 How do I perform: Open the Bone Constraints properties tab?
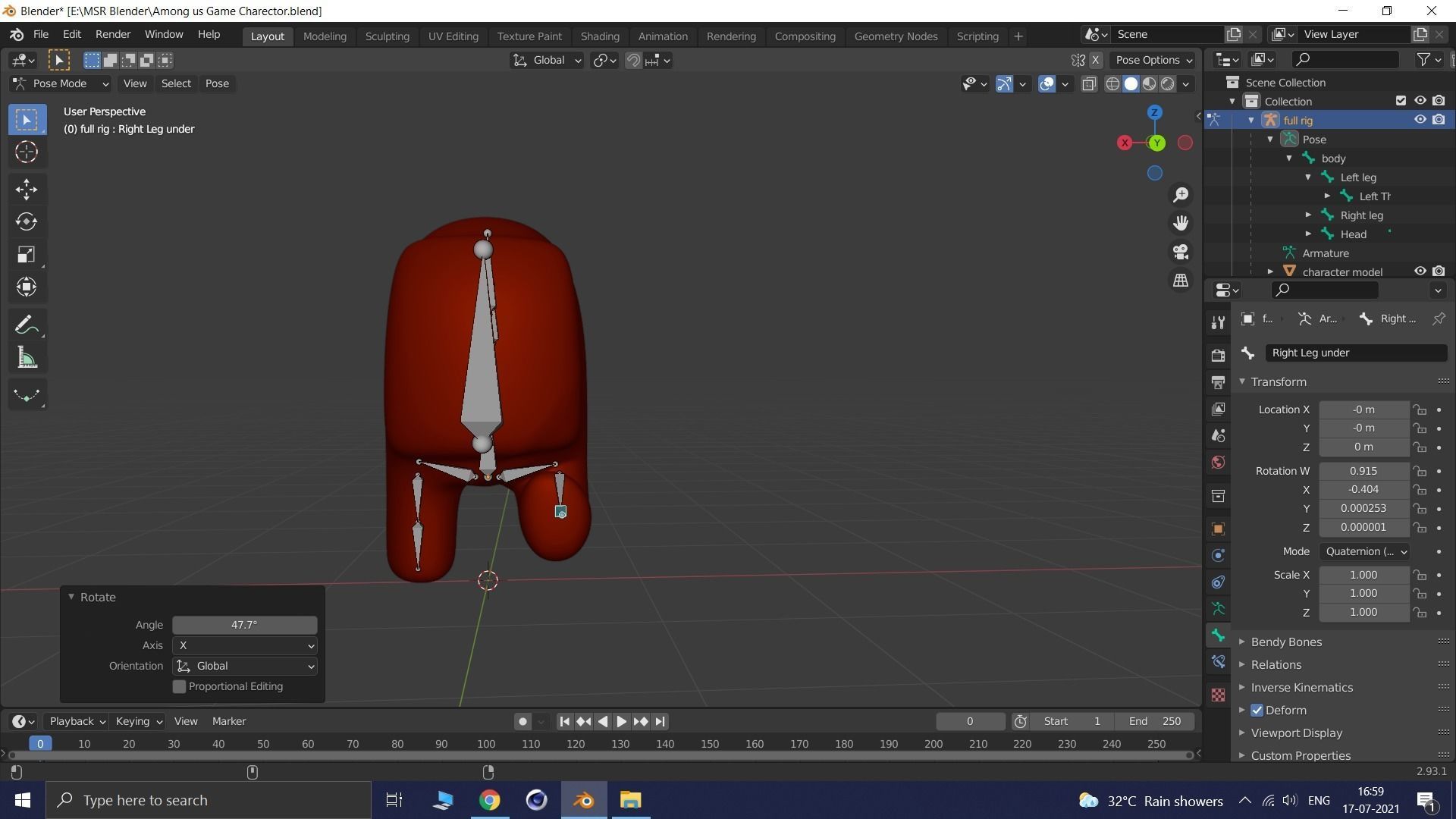click(1218, 662)
